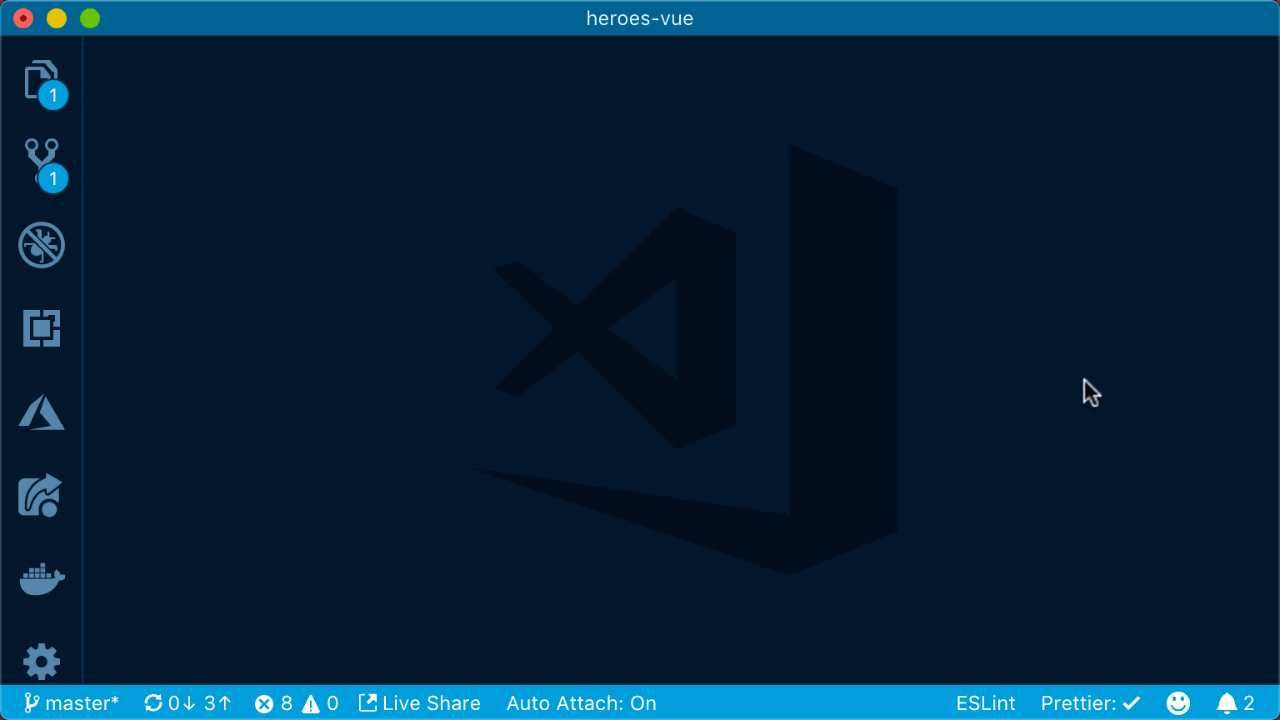The image size is (1280, 720).
Task: Open the Explorer view in the sidebar
Action: 41,82
